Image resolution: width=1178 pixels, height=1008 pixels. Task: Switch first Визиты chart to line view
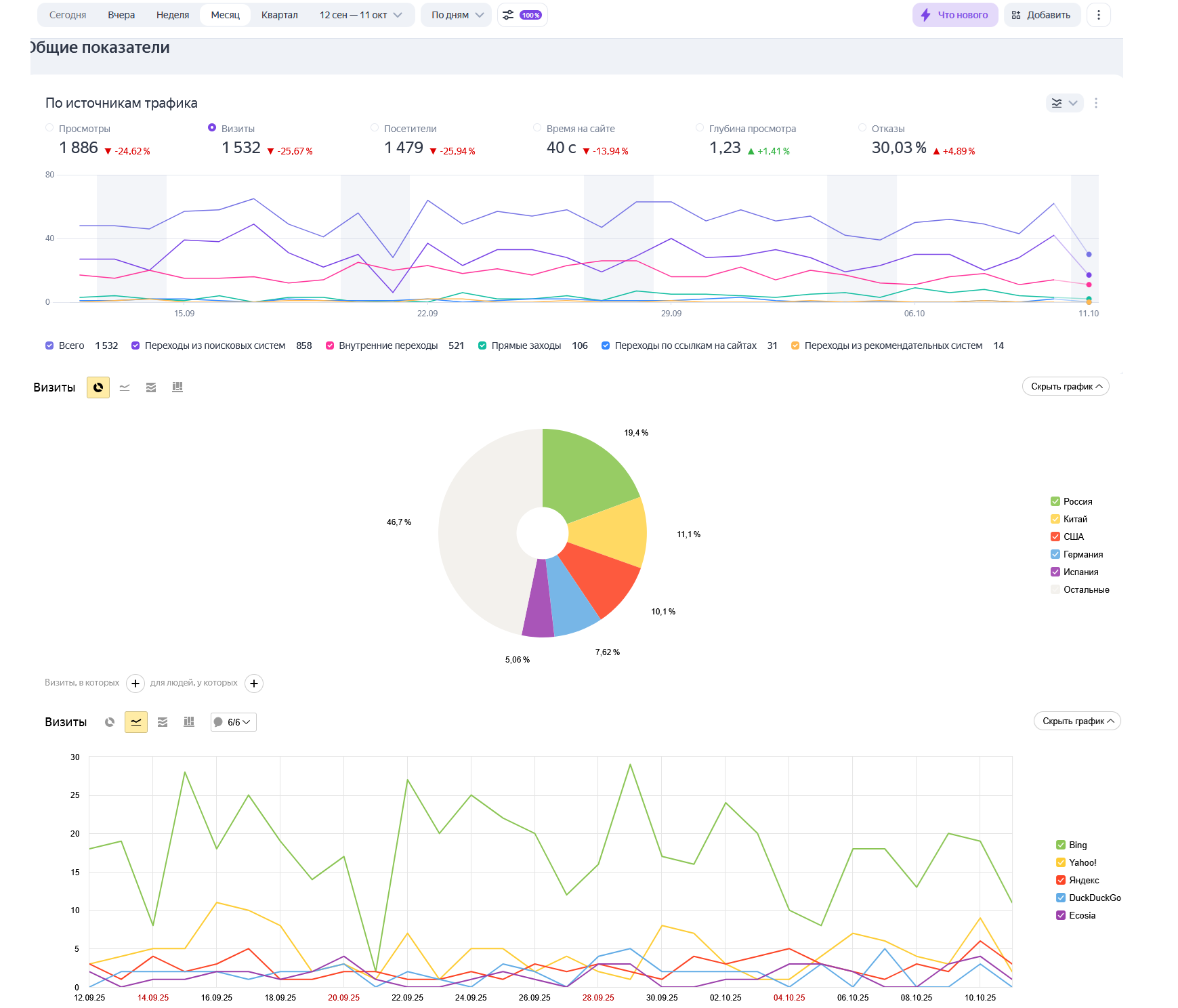(x=125, y=387)
